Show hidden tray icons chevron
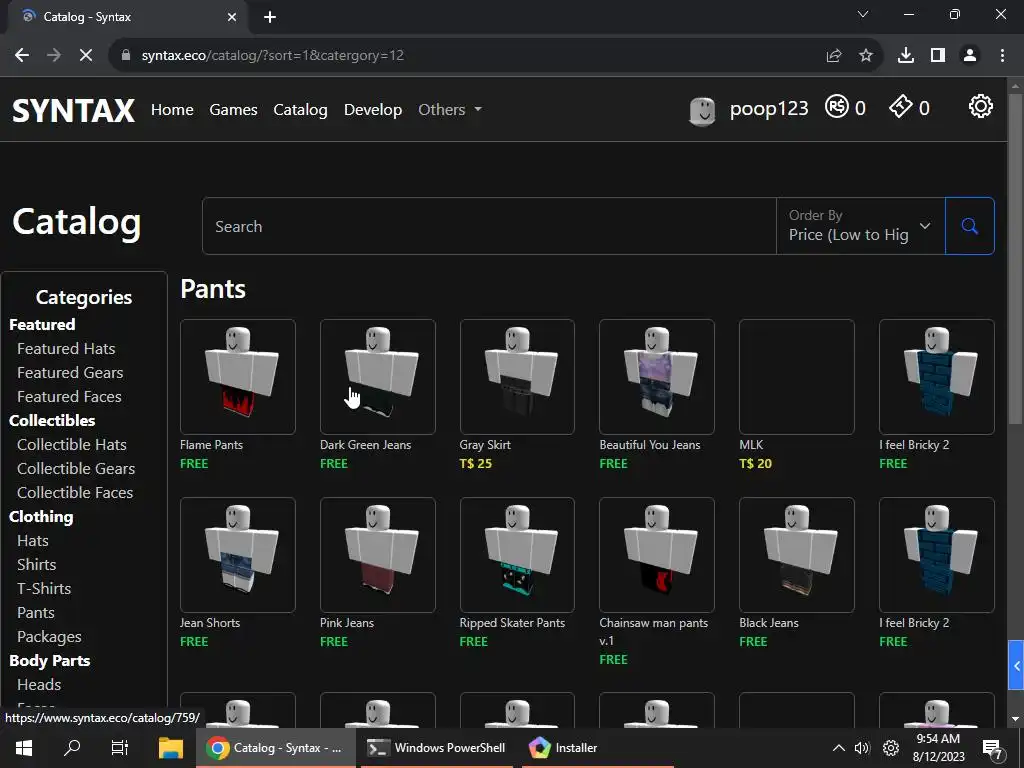 click(x=839, y=748)
